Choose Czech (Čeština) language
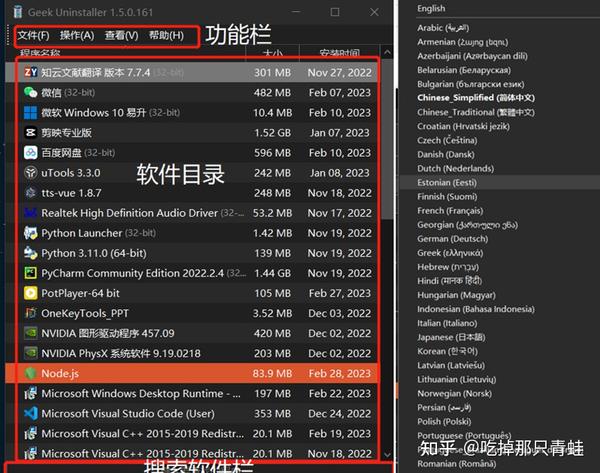600x473 pixels. (447, 140)
